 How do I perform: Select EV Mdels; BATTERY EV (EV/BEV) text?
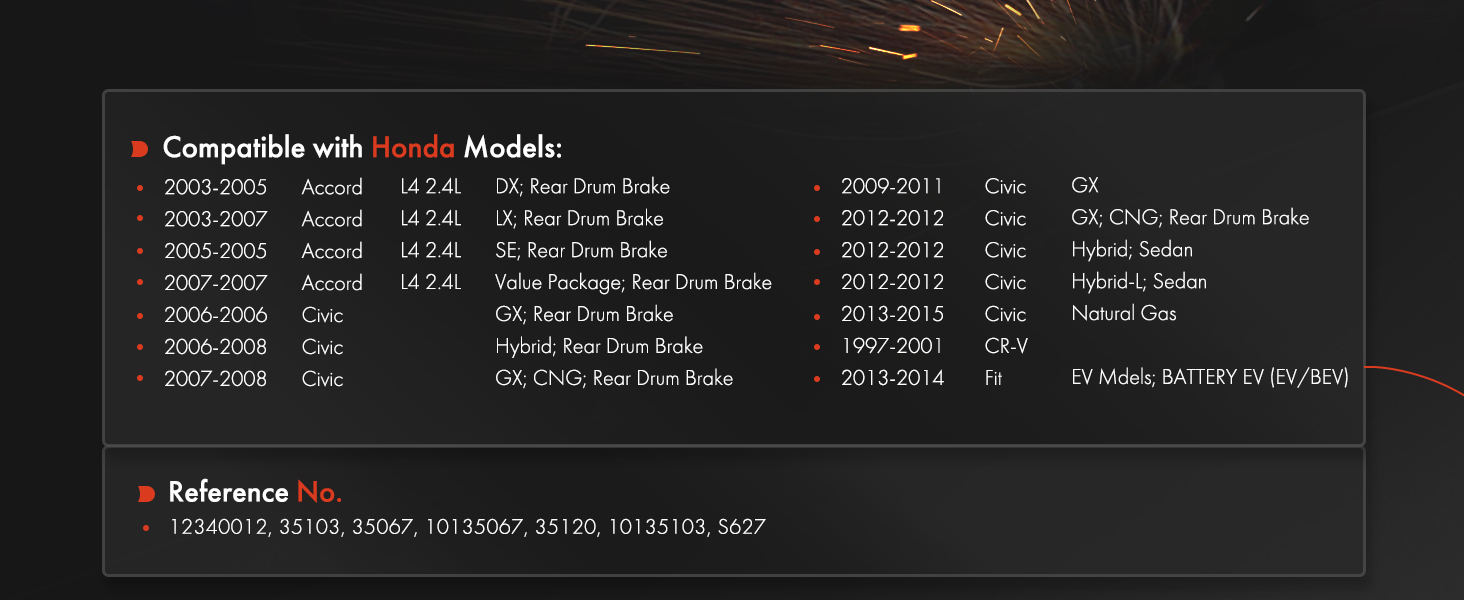(x=1210, y=379)
